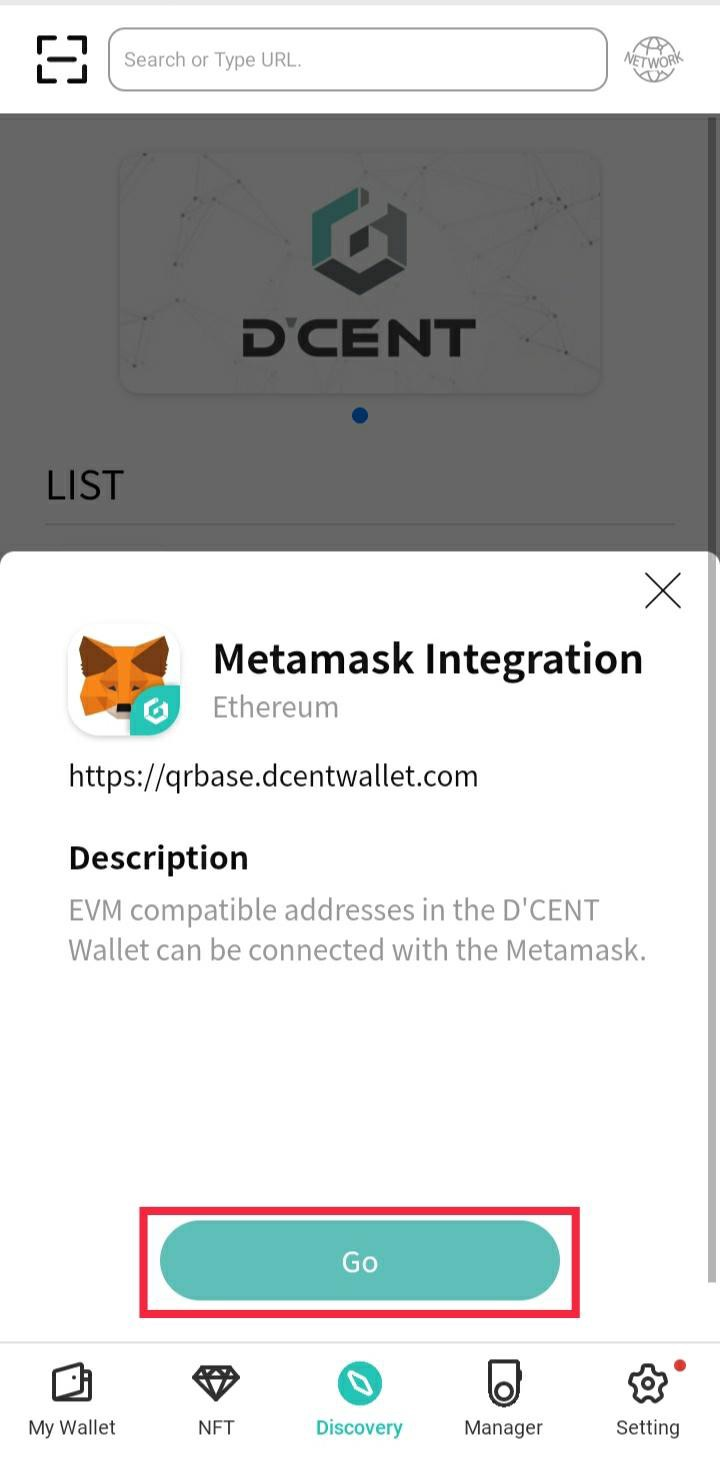
Task: Click the qrbase.dcentwallet.com URL
Action: pyautogui.click(x=273, y=776)
